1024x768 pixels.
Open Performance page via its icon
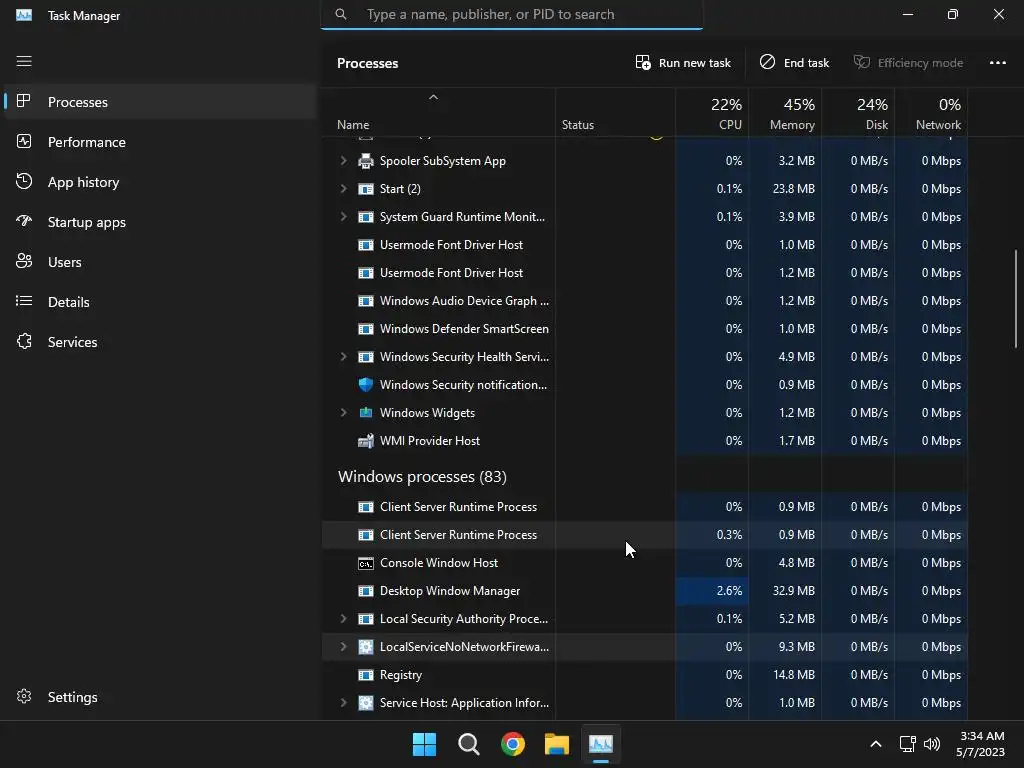(24, 141)
